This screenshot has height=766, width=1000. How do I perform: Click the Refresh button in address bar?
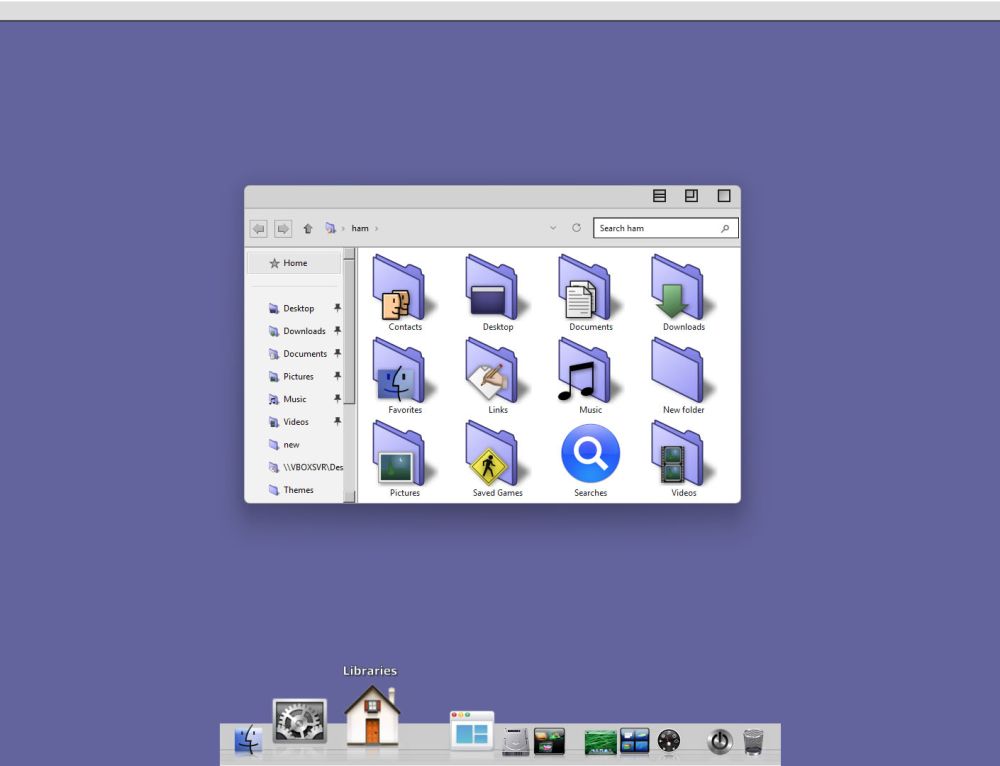pos(577,228)
